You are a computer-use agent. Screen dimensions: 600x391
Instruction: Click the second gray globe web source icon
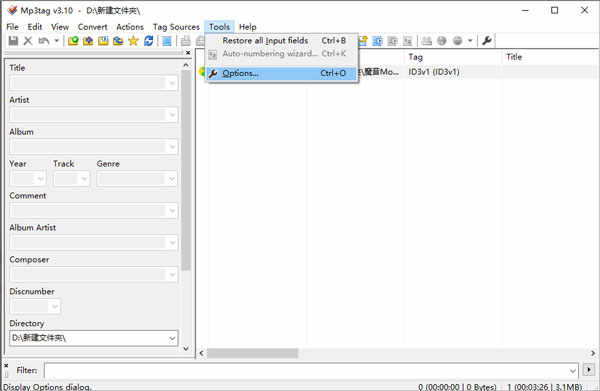(457, 41)
